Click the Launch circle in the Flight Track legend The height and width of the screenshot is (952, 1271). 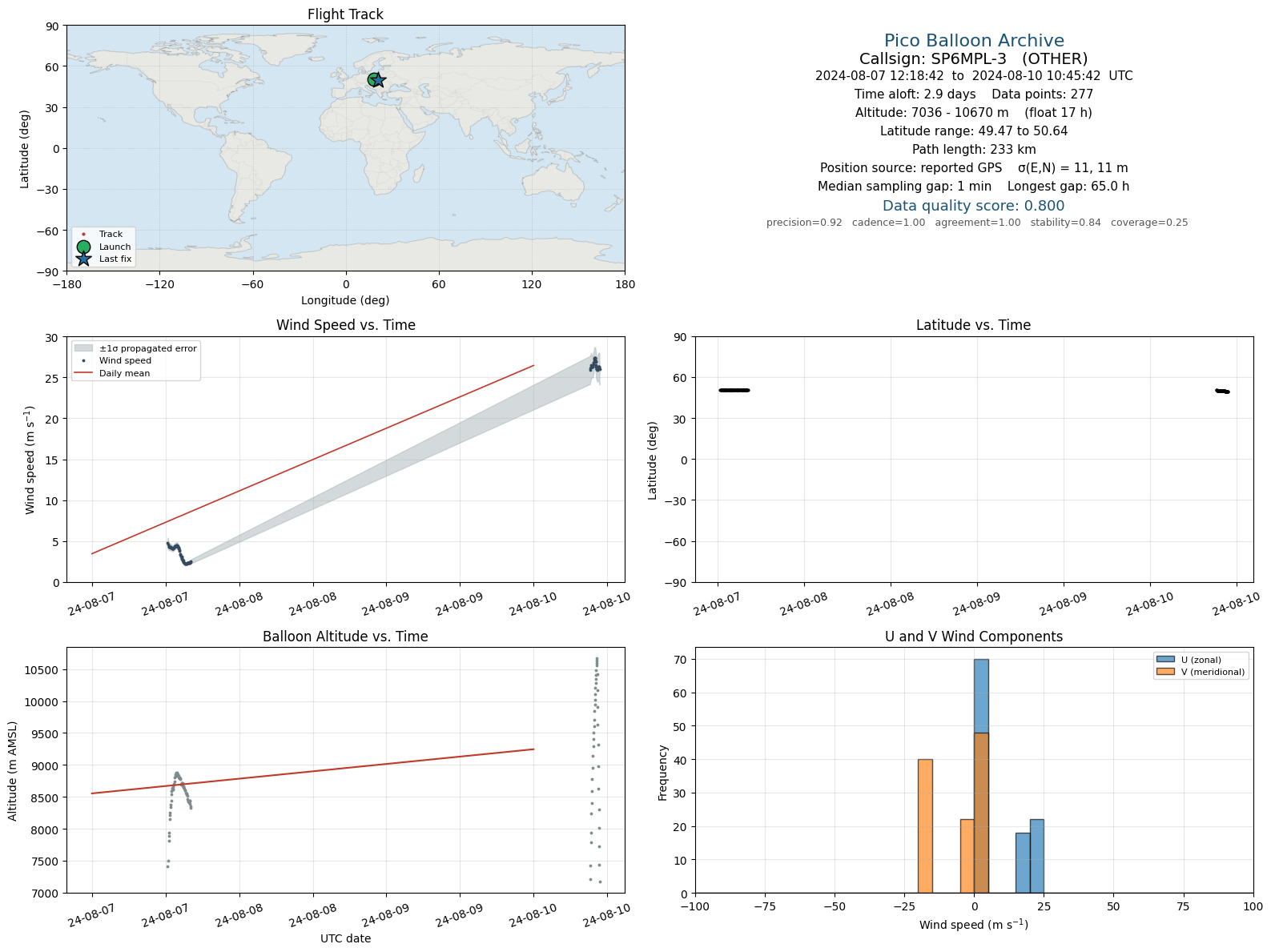pos(83,247)
